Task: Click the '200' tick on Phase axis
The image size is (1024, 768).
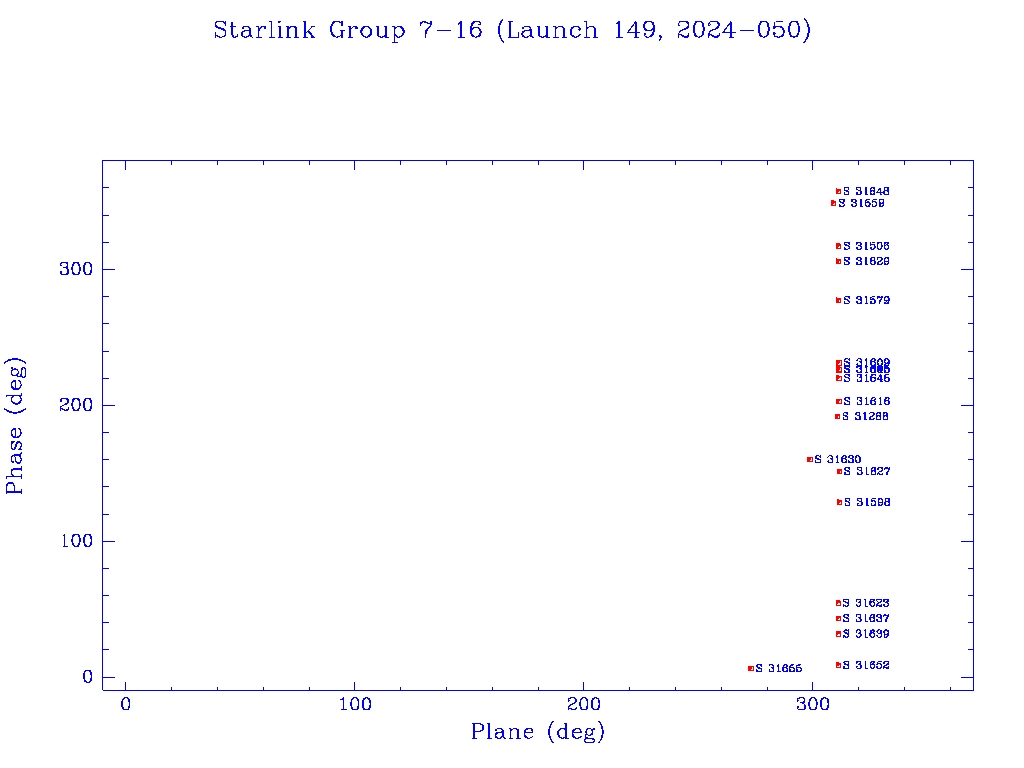Action: 76,405
